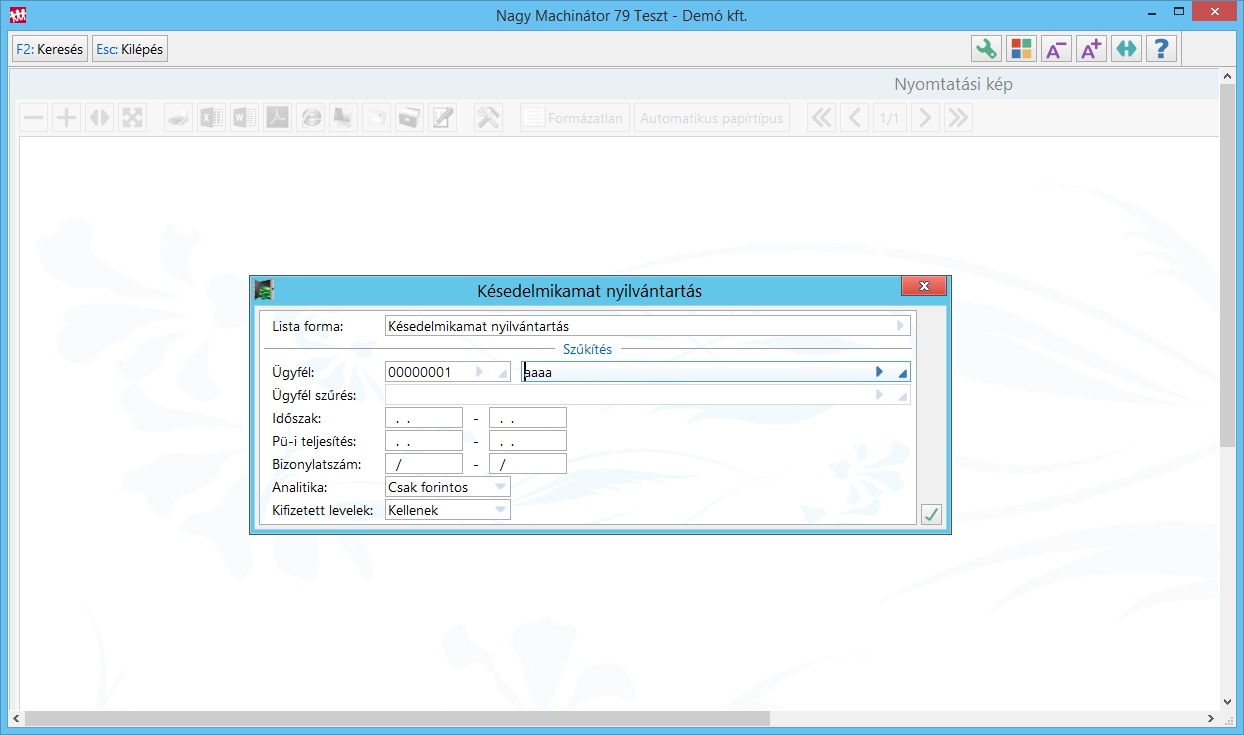Viewport: 1244px width, 735px height.
Task: Click the vertical scrollbar thumb
Action: tap(1228, 265)
